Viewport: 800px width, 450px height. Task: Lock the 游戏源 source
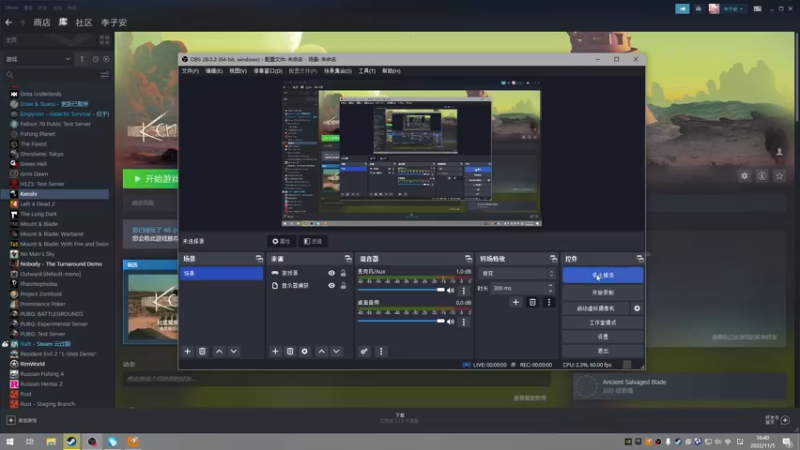(x=343, y=273)
